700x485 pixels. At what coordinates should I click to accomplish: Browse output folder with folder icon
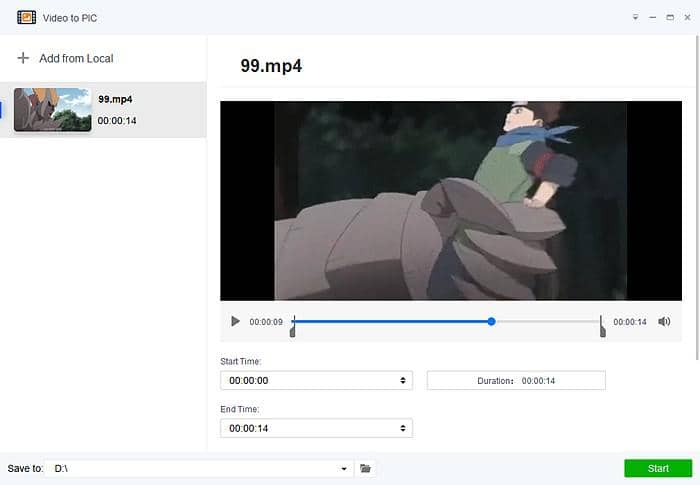pos(365,468)
